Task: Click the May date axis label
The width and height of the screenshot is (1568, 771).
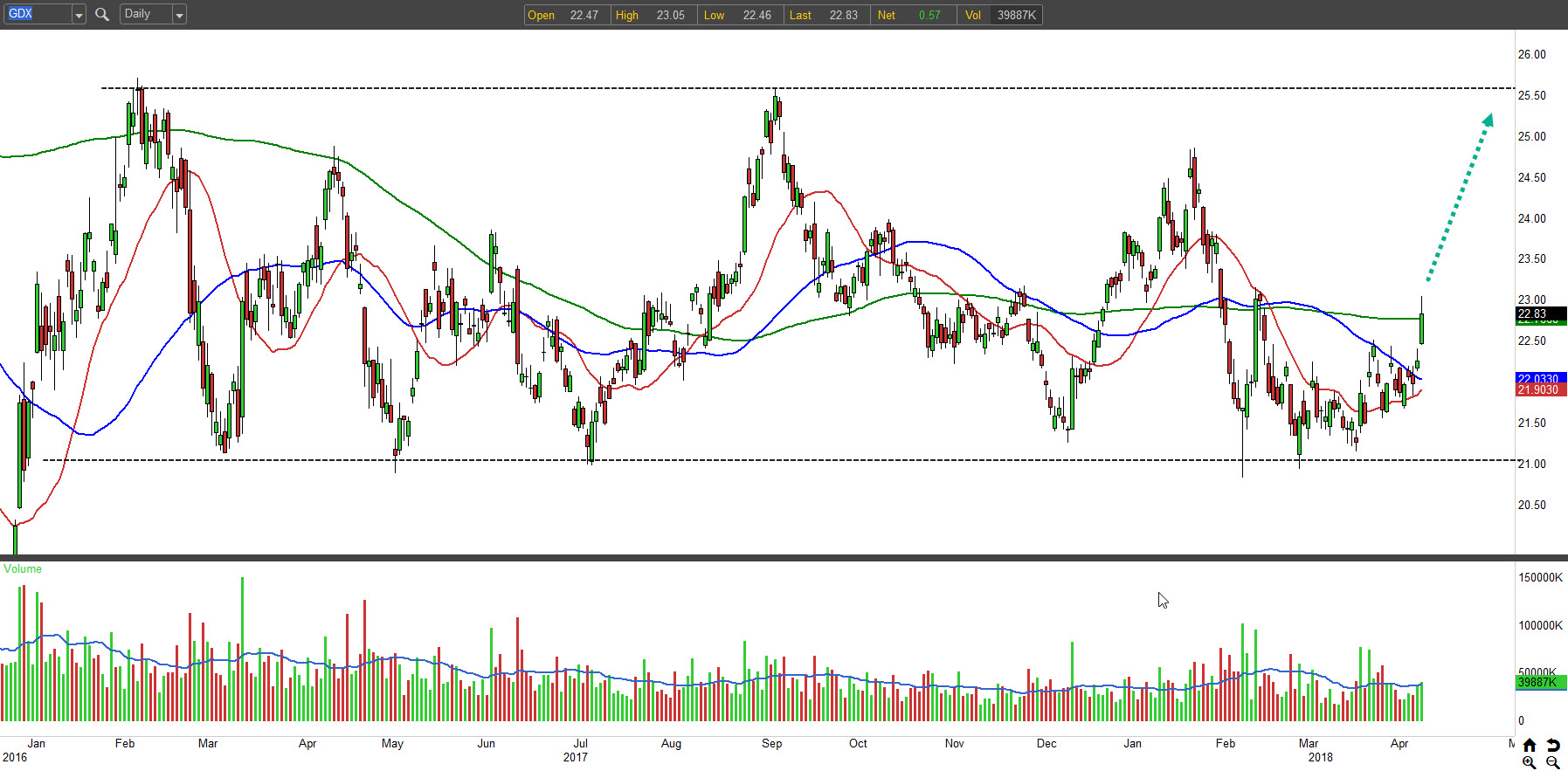Action: click(x=392, y=743)
